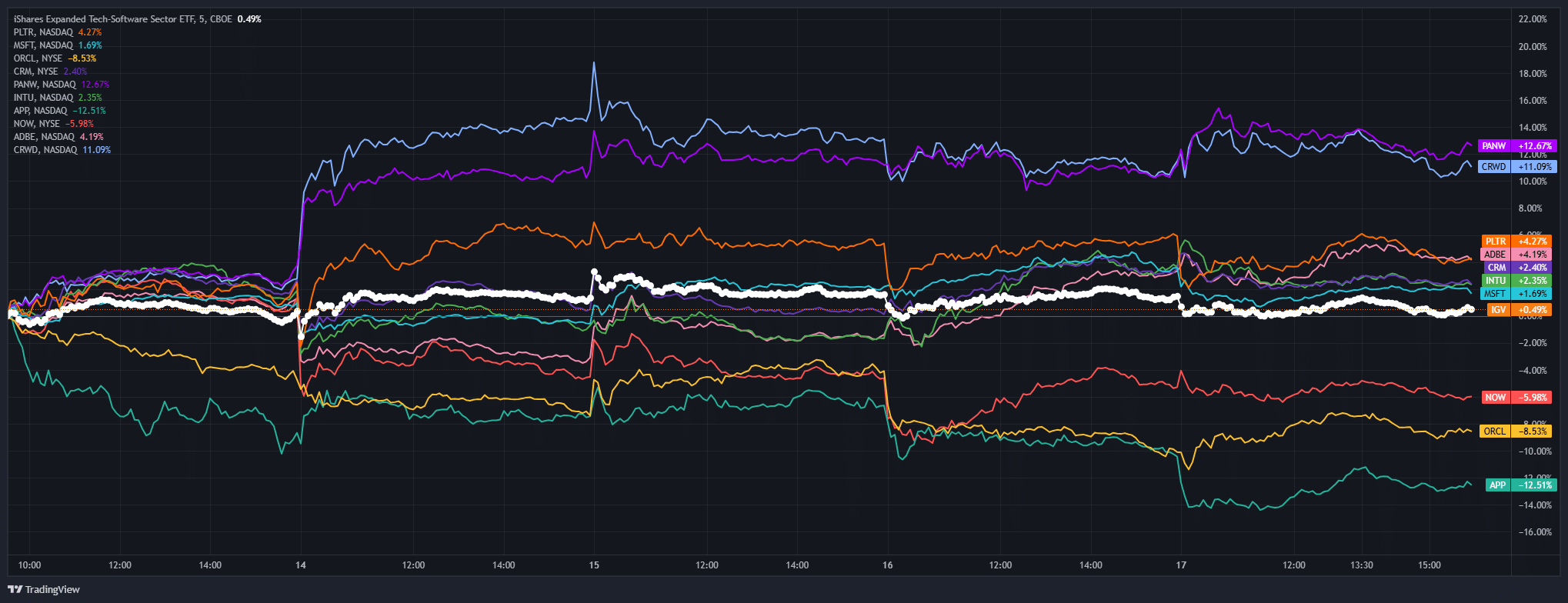Screen dimensions: 1568x603
Task: Click the 10.00% level on price scale
Action: (x=1533, y=182)
